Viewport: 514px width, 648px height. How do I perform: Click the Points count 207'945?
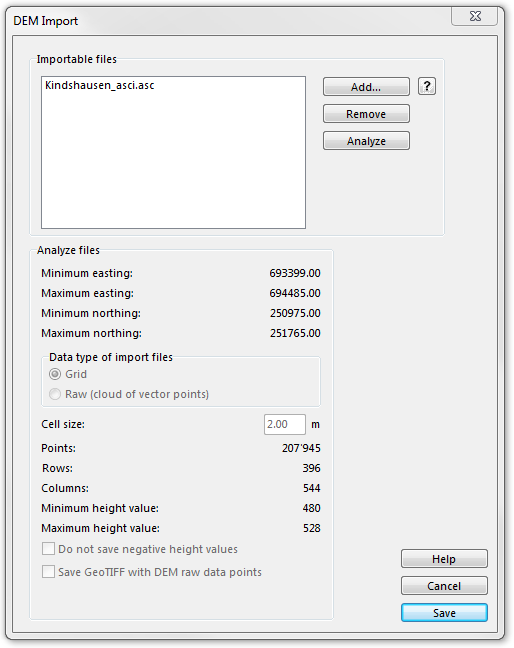point(301,448)
